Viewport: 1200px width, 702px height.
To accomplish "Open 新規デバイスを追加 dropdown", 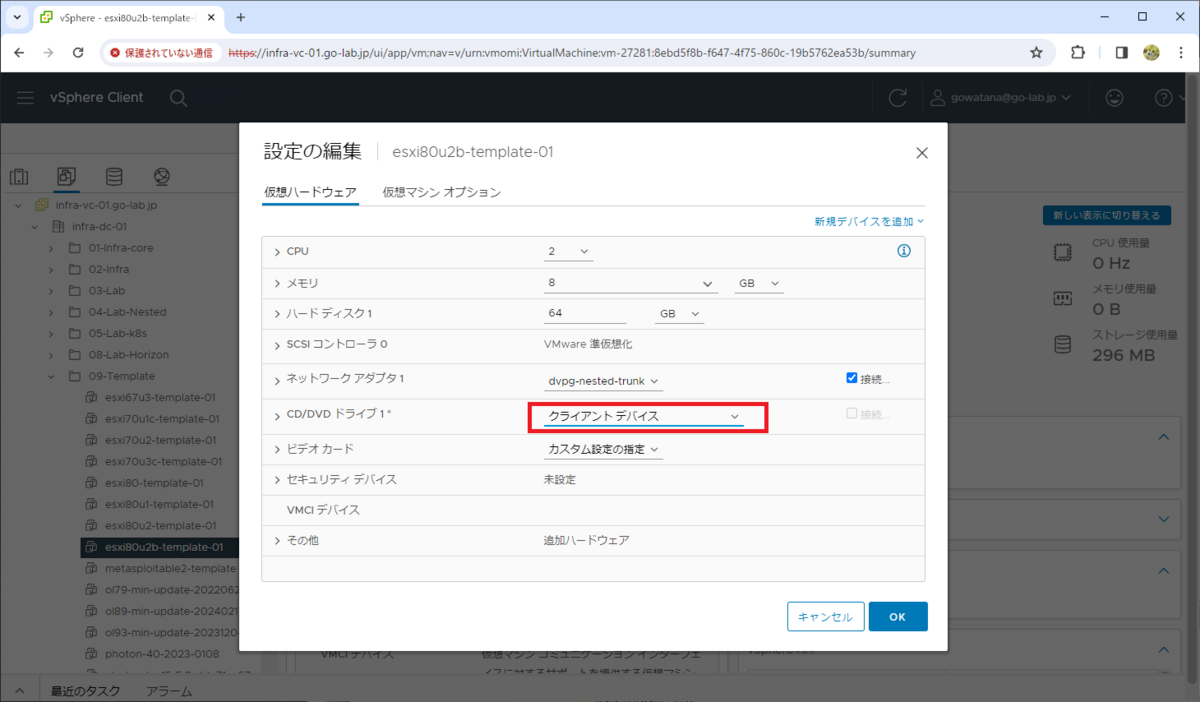I will pos(869,221).
